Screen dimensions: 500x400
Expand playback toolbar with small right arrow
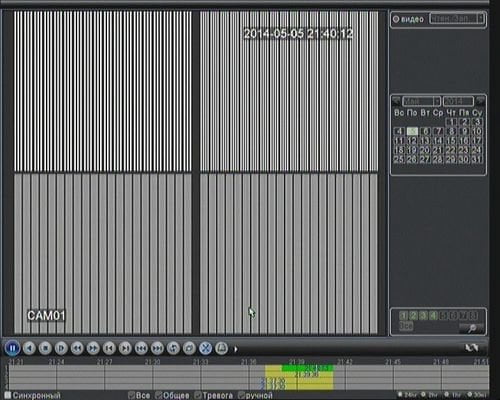tap(236, 349)
